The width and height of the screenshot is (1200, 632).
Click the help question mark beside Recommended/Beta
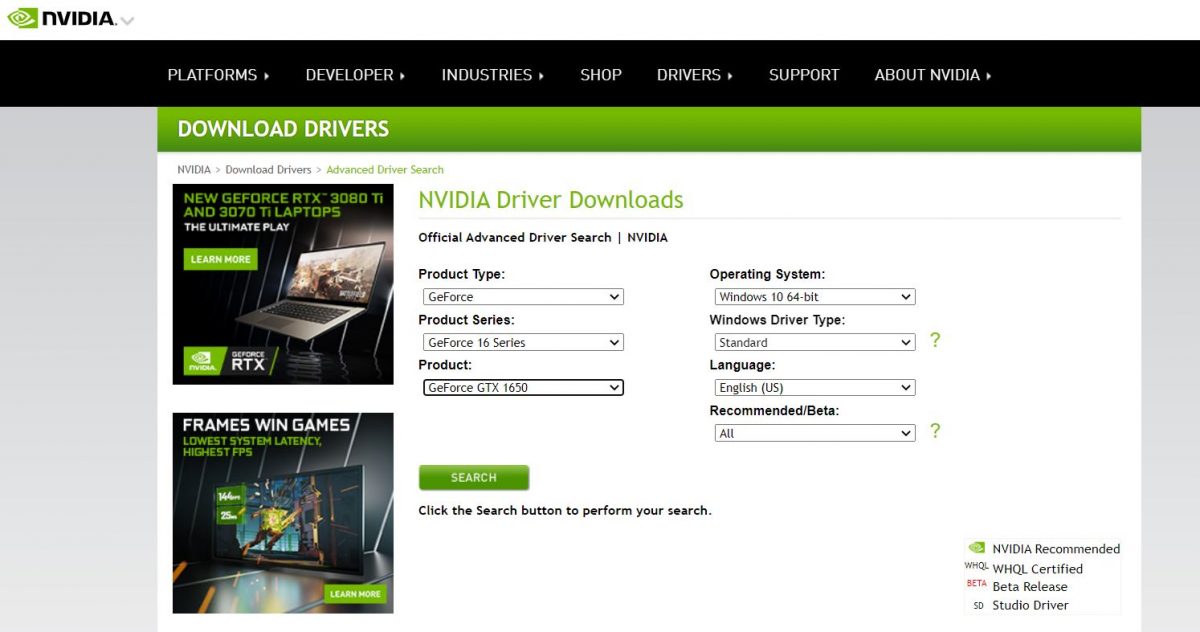pyautogui.click(x=935, y=431)
